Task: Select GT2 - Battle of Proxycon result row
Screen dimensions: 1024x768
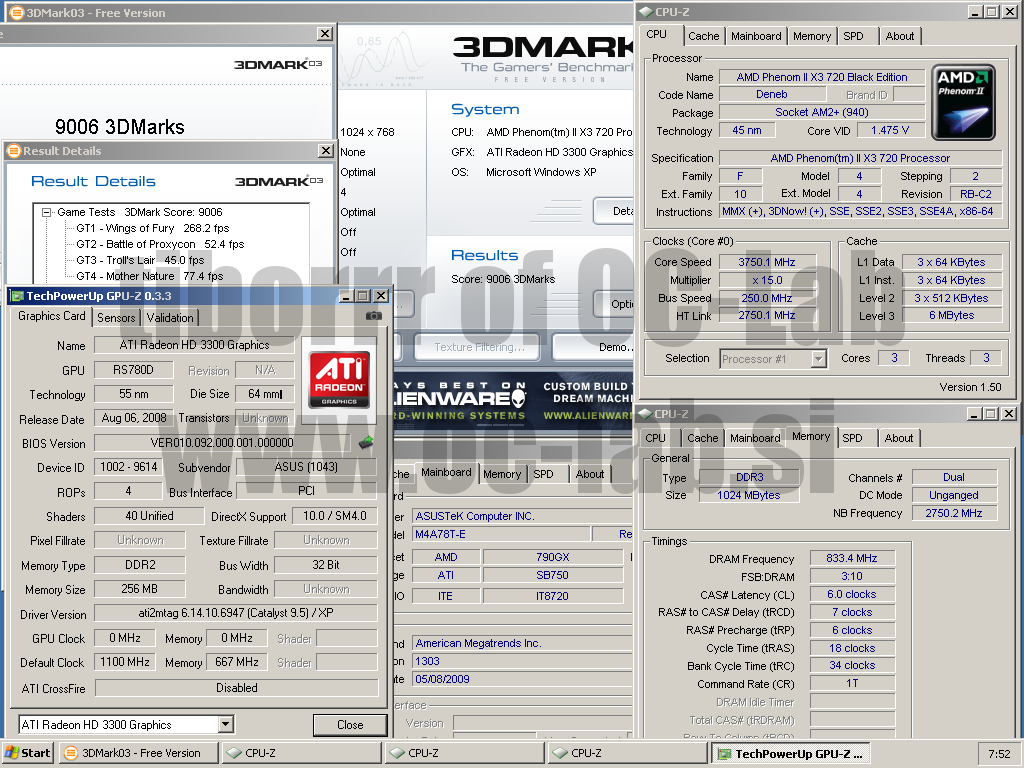Action: click(x=160, y=244)
